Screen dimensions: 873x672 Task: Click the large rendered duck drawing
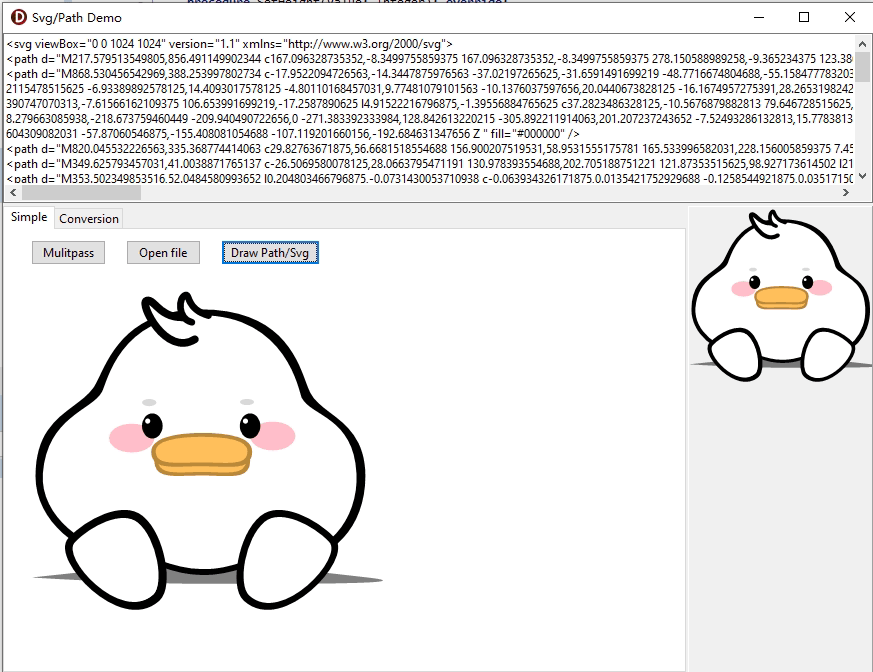coord(208,451)
